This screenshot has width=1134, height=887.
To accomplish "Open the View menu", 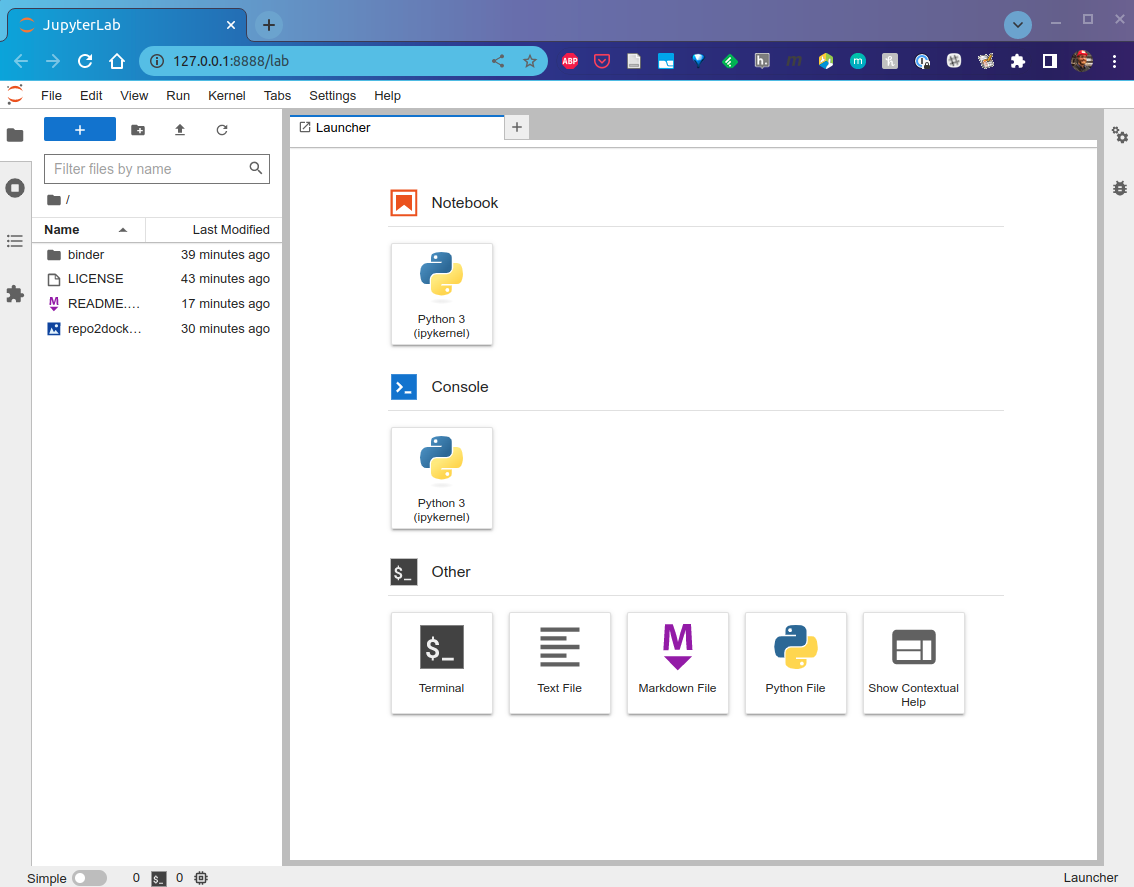I will pyautogui.click(x=134, y=96).
